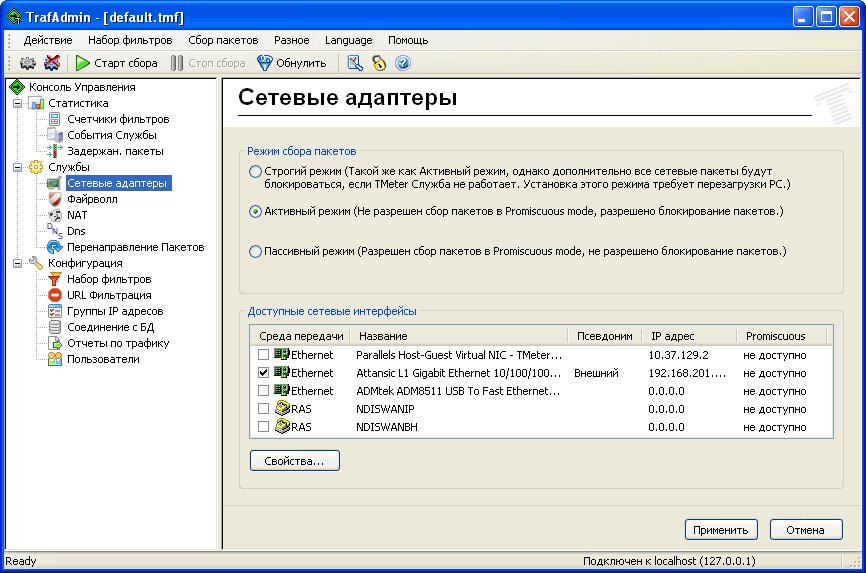Image resolution: width=866 pixels, height=573 pixels.
Task: Click the Обнулить reset funnel icon
Action: coord(264,63)
